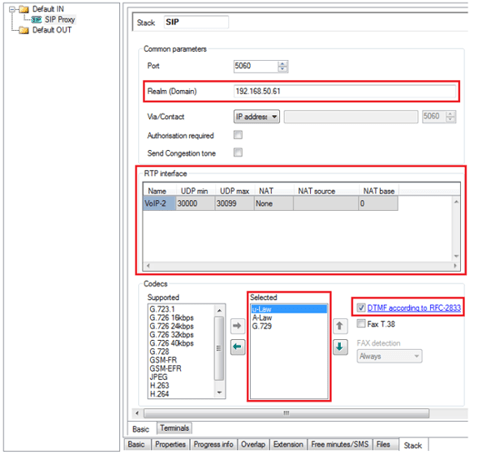This screenshot has height=460, width=500.
Task: Select A-Law in Selected codecs
Action: point(289,318)
